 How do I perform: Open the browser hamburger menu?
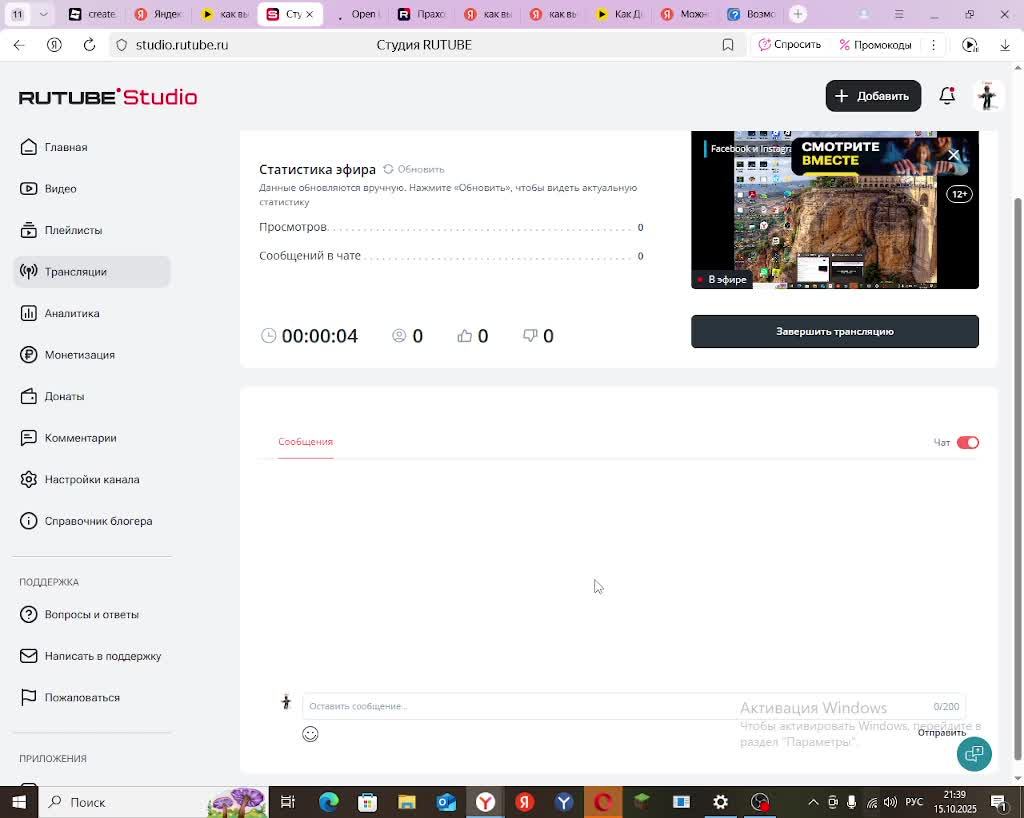(x=899, y=14)
